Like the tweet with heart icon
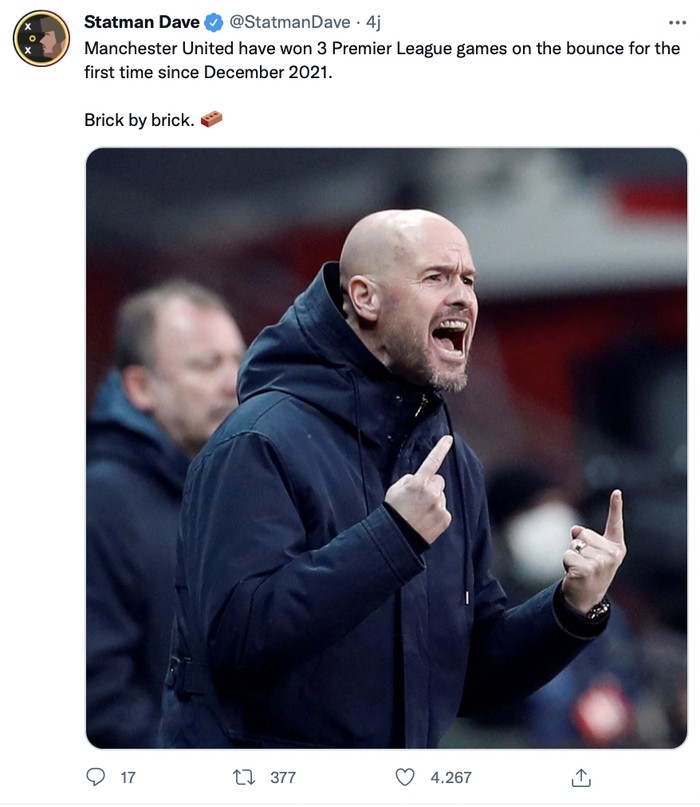The image size is (700, 807). 405,777
